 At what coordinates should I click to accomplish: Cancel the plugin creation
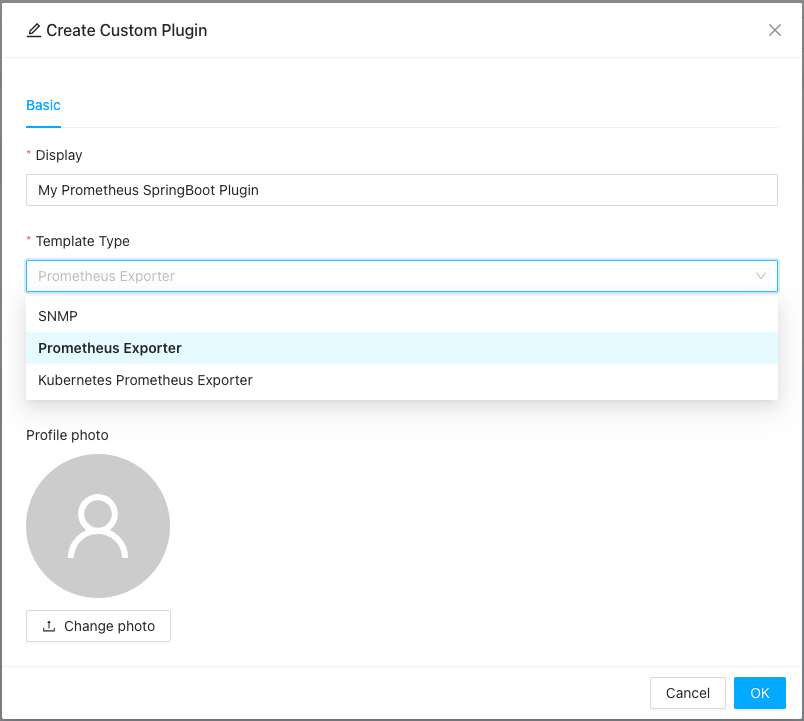click(x=687, y=693)
